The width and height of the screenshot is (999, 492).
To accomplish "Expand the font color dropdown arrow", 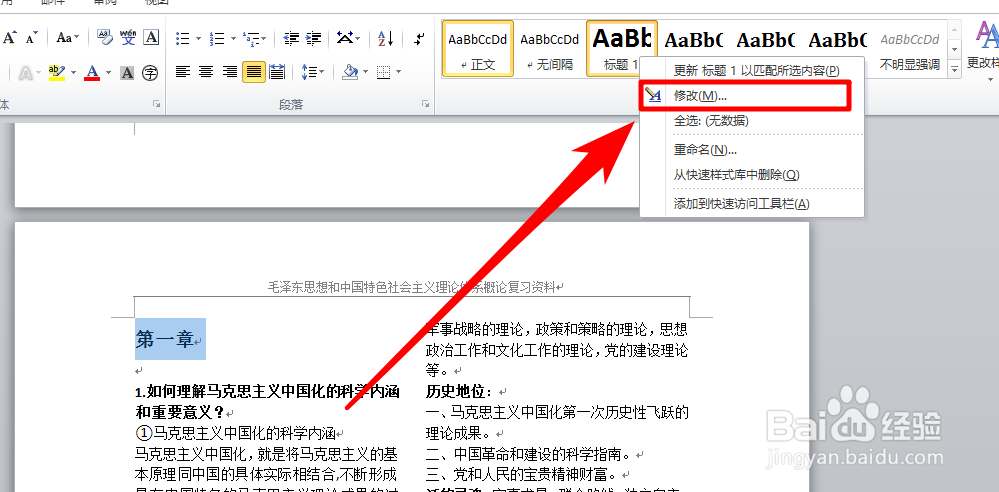I will coord(108,73).
